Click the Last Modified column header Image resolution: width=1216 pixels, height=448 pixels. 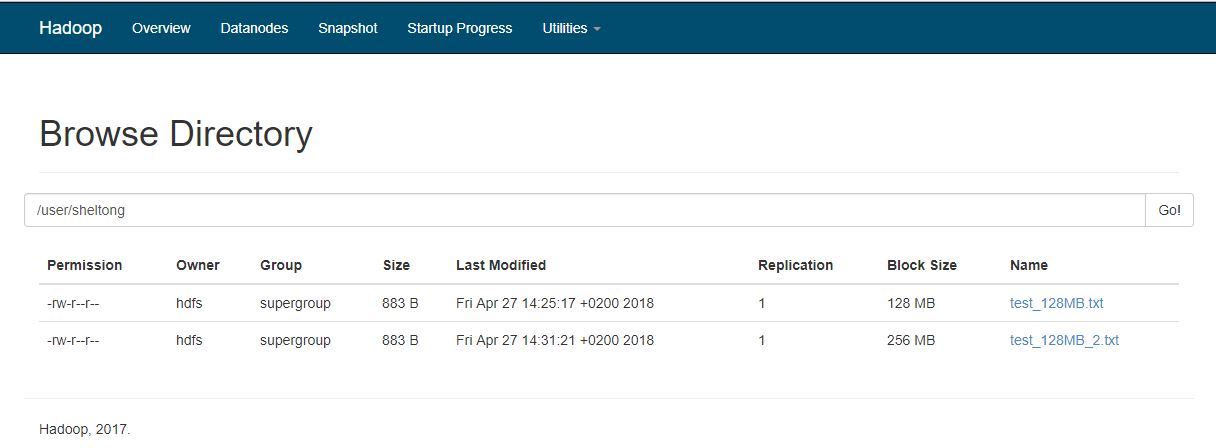[500, 265]
